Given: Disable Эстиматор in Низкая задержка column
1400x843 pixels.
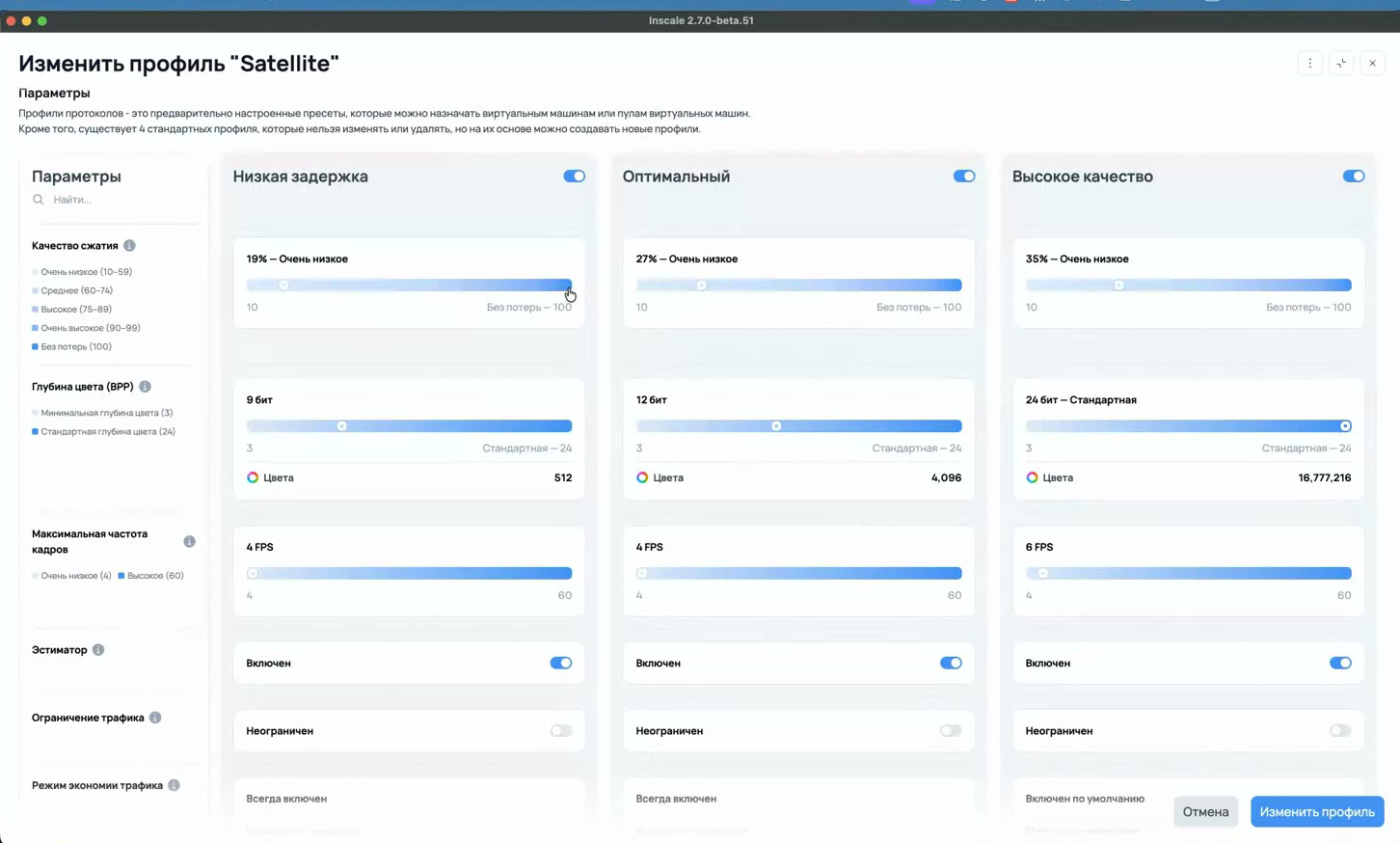Looking at the screenshot, I should click(x=560, y=664).
